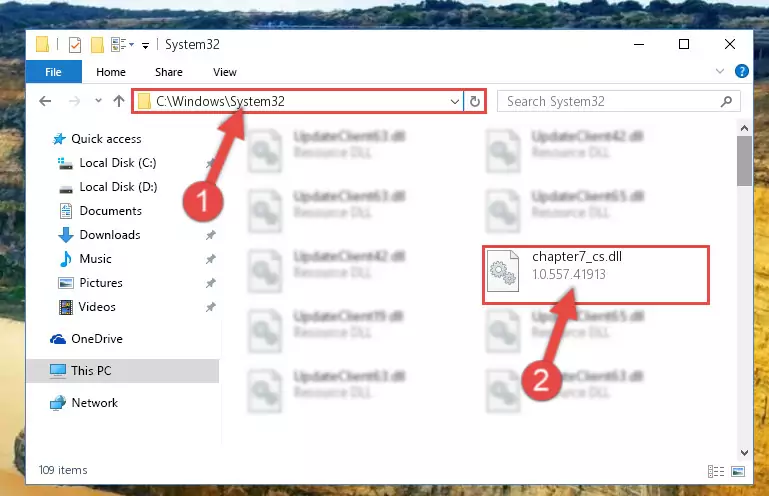
Task: Switch to details view icon in status bar
Action: (x=716, y=471)
